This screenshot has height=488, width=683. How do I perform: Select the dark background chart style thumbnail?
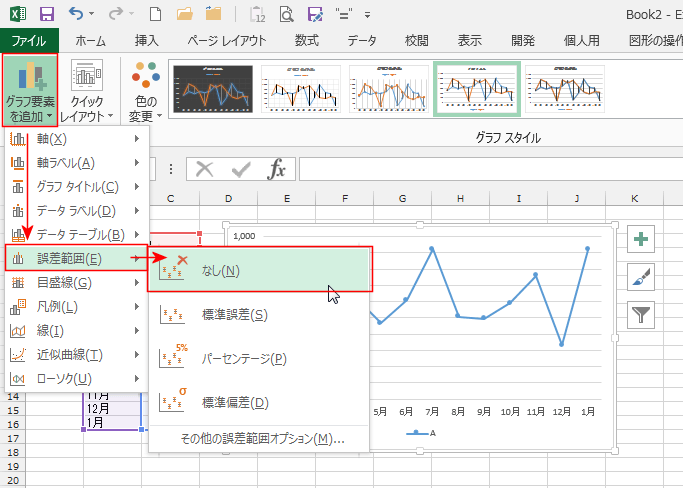(x=211, y=90)
